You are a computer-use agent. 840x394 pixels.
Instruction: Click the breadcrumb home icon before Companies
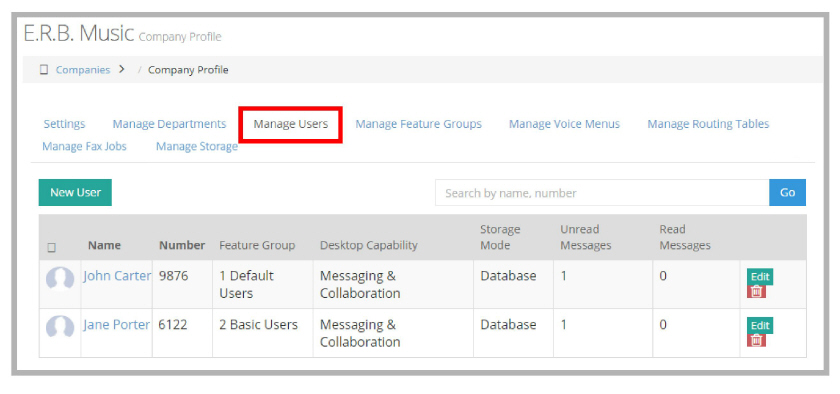44,70
